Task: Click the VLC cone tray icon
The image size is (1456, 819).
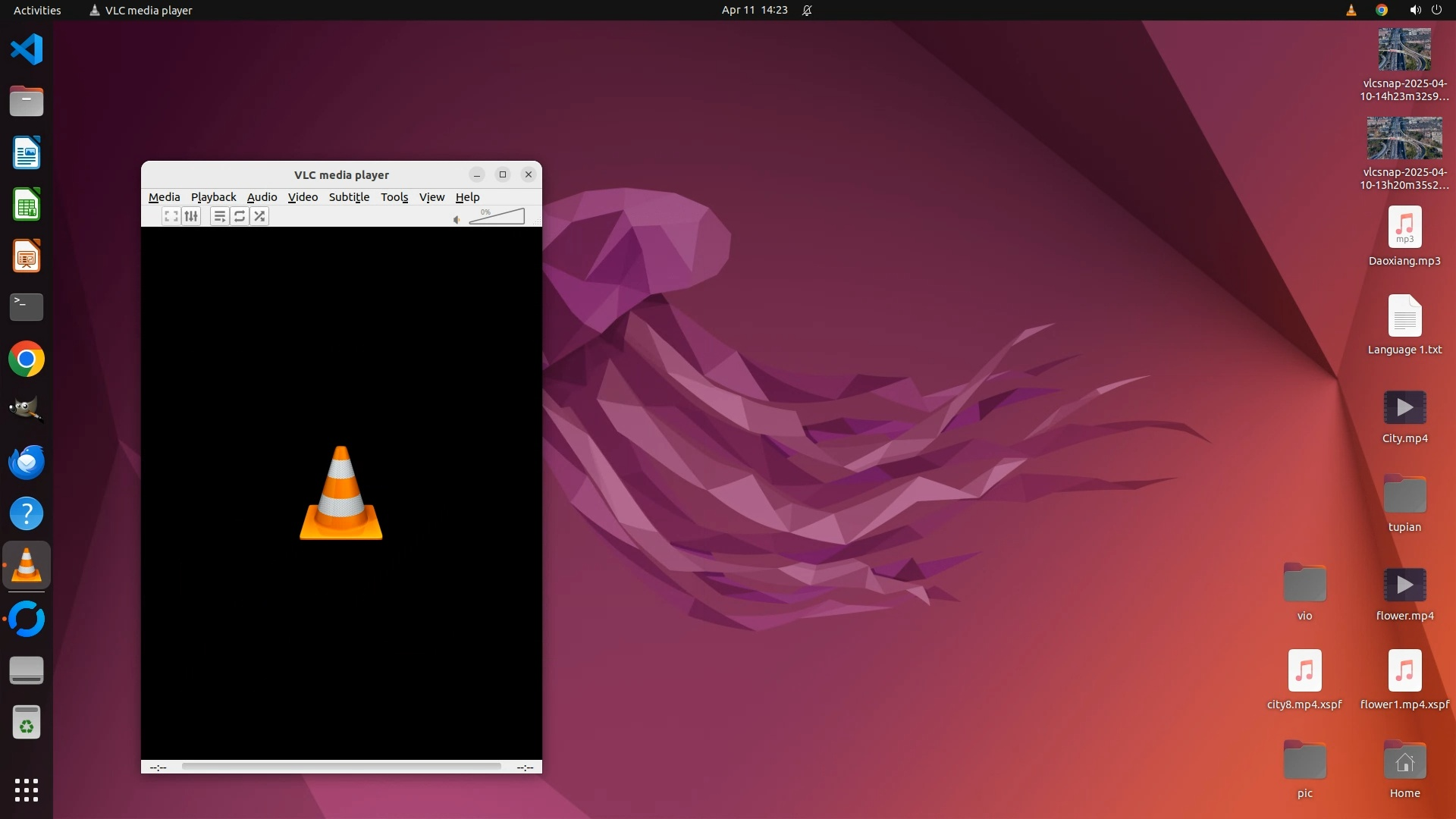Action: tap(1351, 10)
